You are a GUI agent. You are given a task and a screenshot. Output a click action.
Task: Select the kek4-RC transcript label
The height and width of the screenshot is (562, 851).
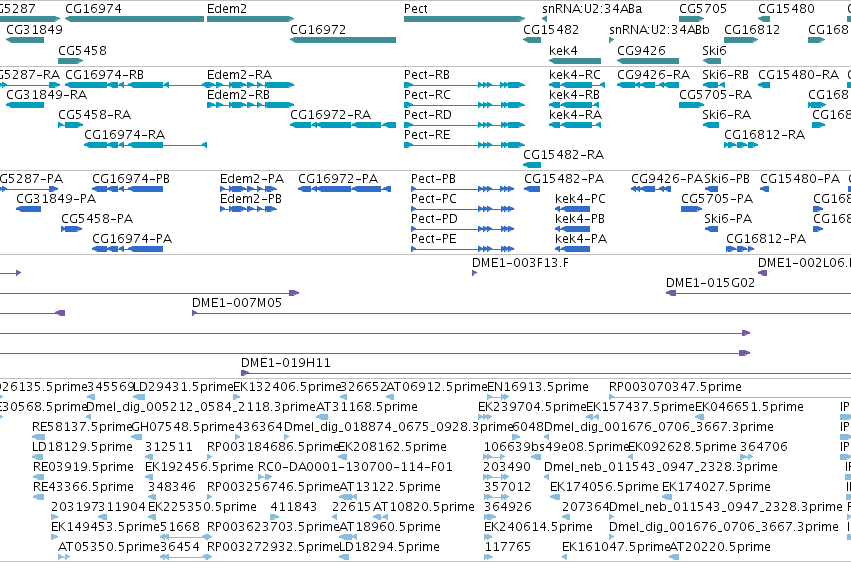pos(575,74)
